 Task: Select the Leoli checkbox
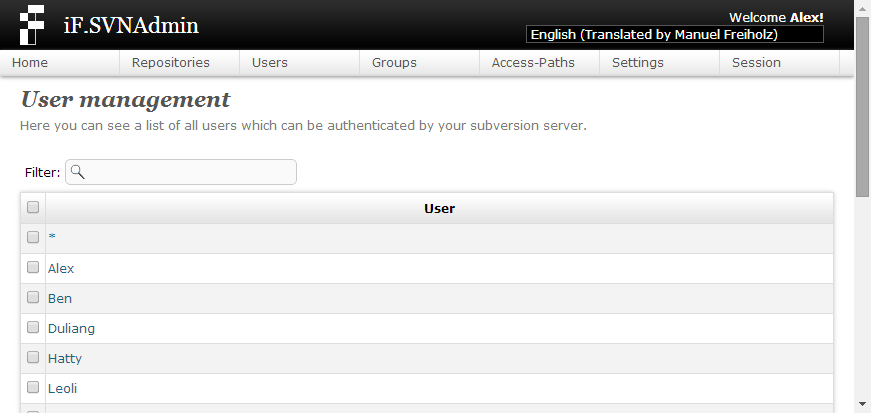tap(33, 387)
